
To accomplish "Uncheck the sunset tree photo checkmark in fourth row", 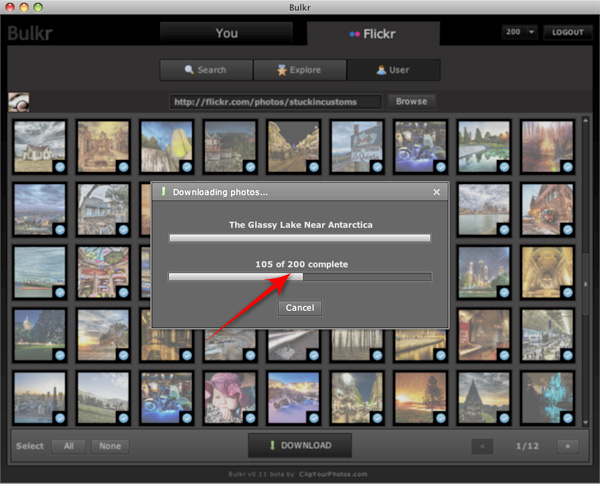I will (x=123, y=355).
